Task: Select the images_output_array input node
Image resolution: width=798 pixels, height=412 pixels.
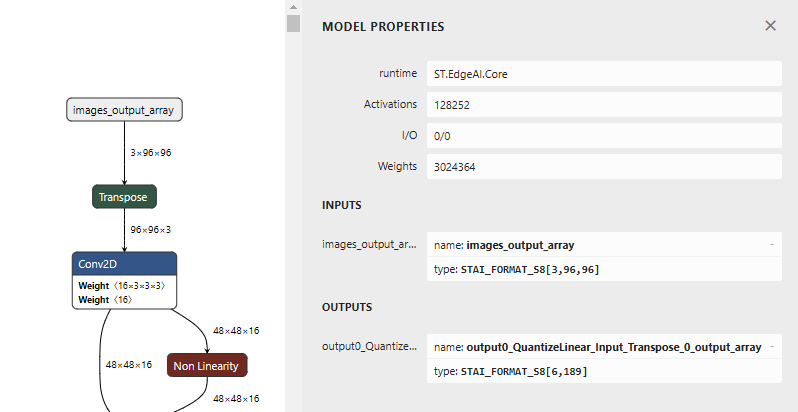Action: pos(125,109)
